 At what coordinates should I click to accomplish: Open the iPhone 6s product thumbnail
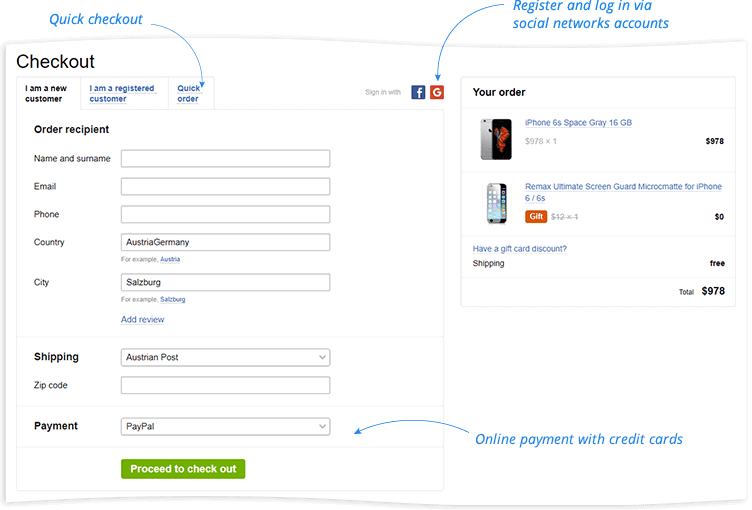pyautogui.click(x=495, y=139)
